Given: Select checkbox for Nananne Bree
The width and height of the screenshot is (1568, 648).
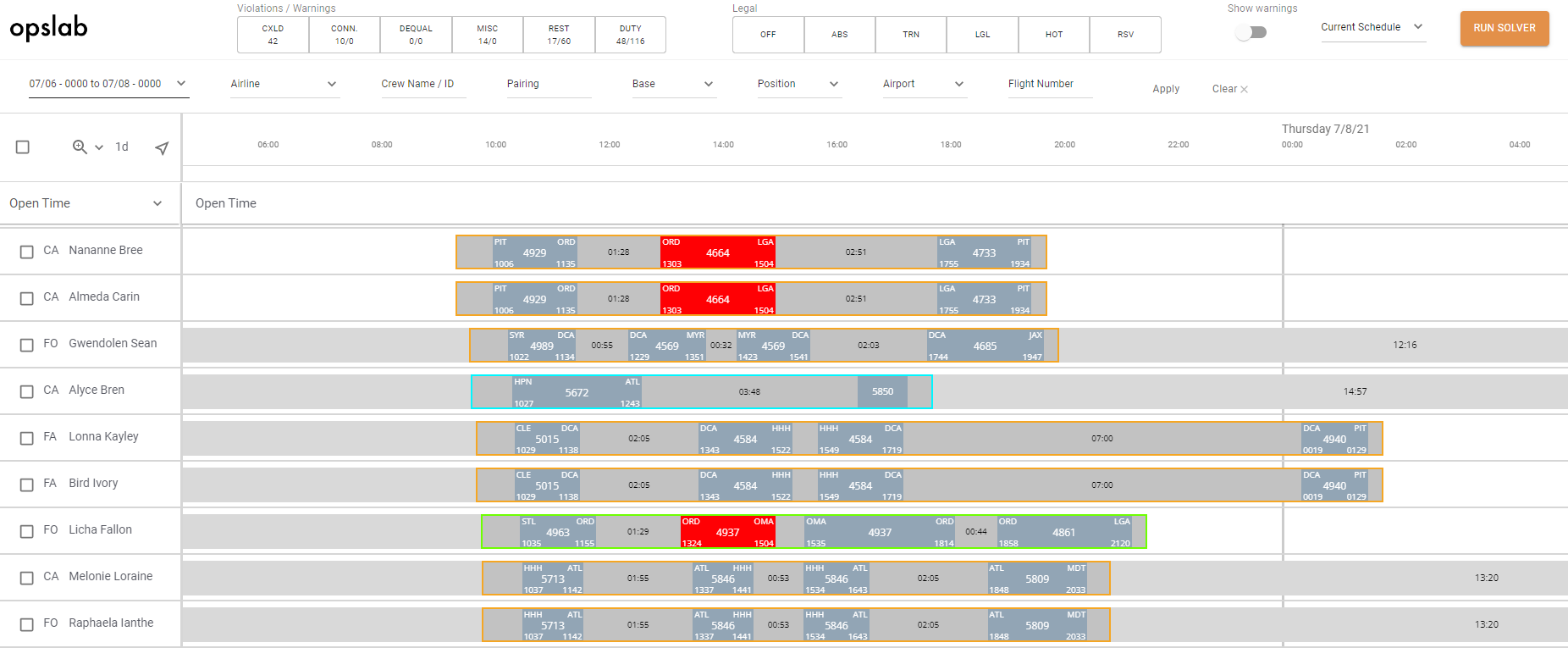Looking at the screenshot, I should (x=27, y=252).
